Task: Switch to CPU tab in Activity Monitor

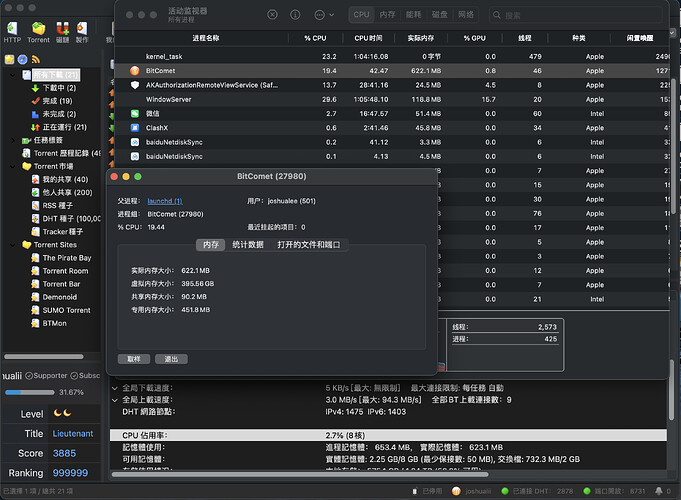Action: (361, 15)
